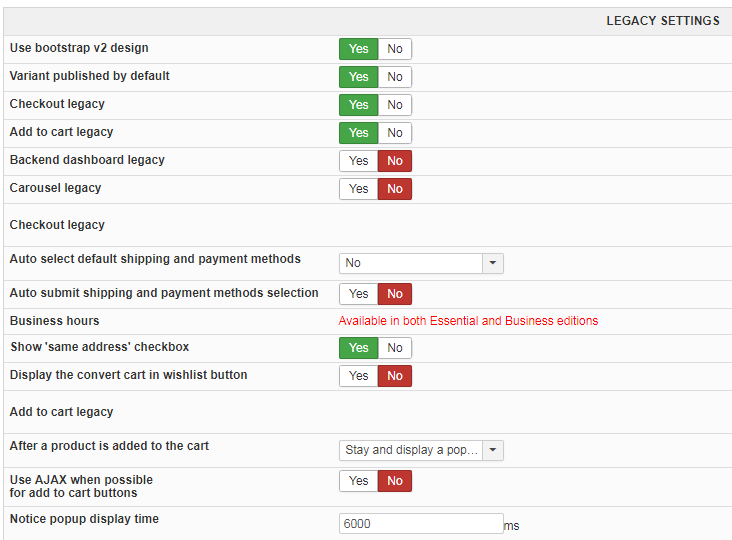Click the Legacy Settings heading
The height and width of the screenshot is (540, 732).
pos(663,21)
